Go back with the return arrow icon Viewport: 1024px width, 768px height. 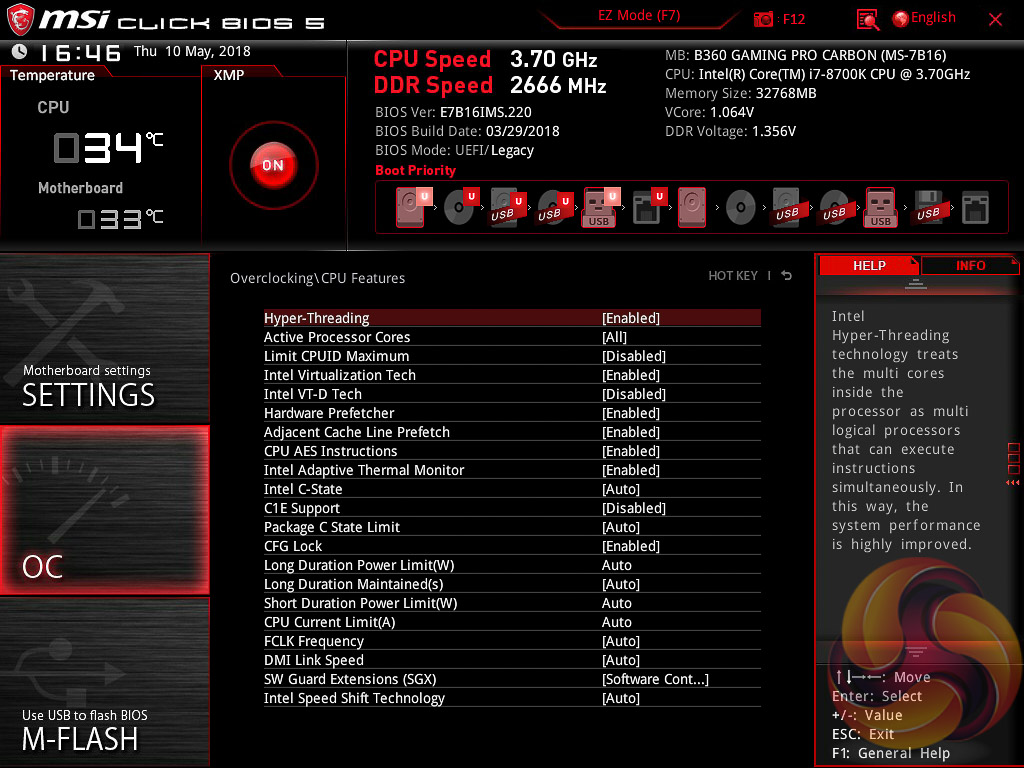click(x=786, y=276)
